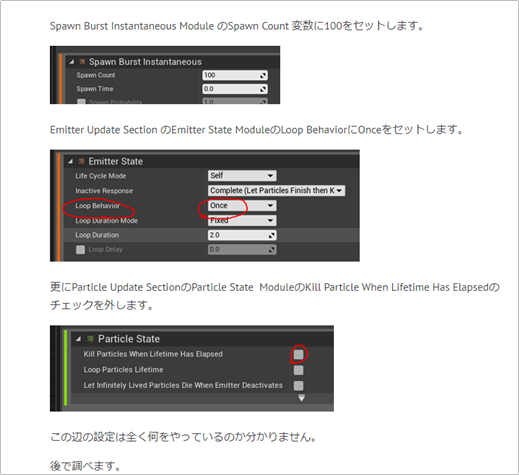Expand advanced options arrow under Particle State

click(x=301, y=398)
